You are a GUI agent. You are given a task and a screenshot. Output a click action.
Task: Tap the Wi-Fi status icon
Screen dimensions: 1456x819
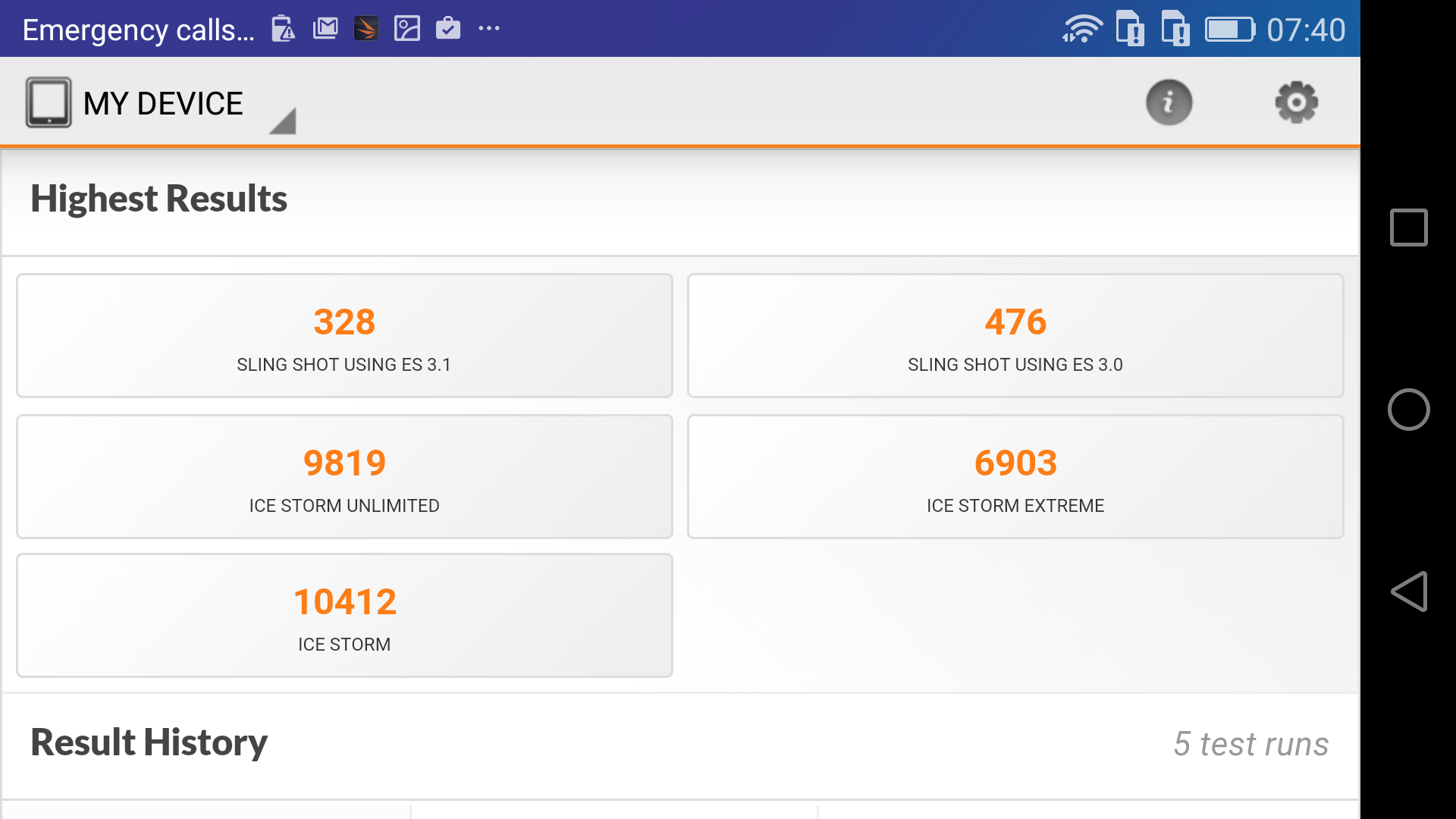1082,29
